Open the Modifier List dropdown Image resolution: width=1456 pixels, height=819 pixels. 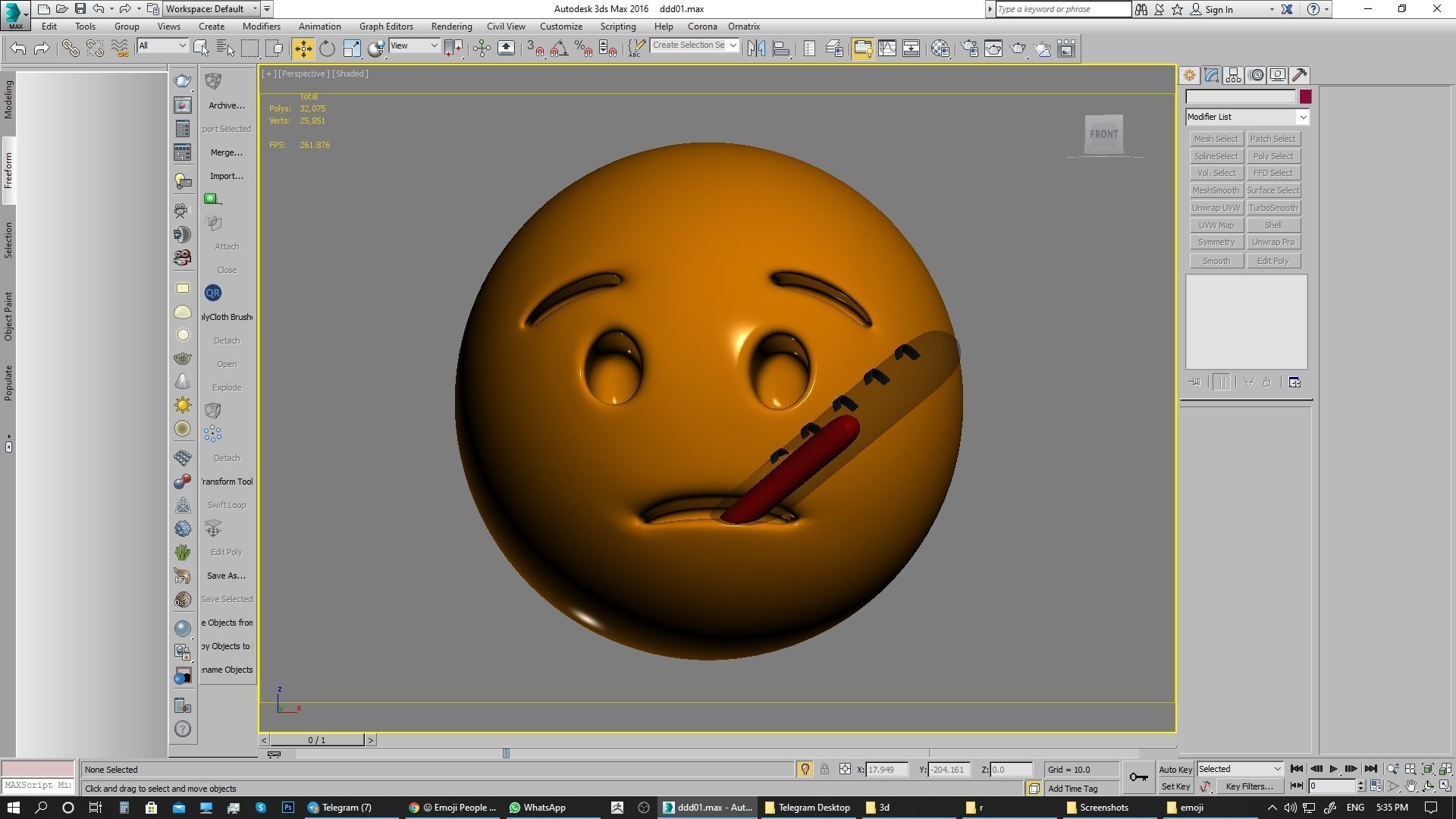(x=1247, y=117)
